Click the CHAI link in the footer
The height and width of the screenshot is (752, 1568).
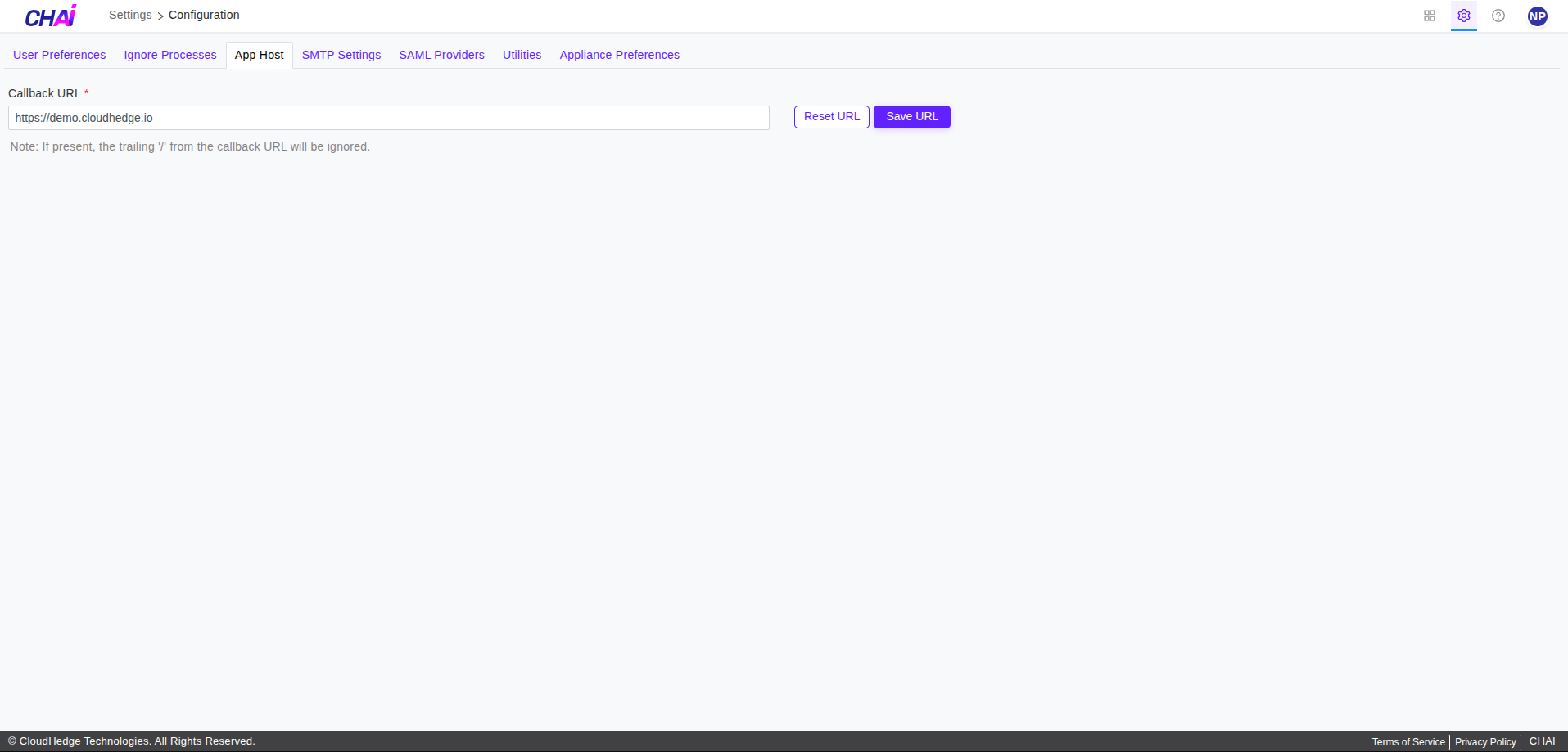1542,741
